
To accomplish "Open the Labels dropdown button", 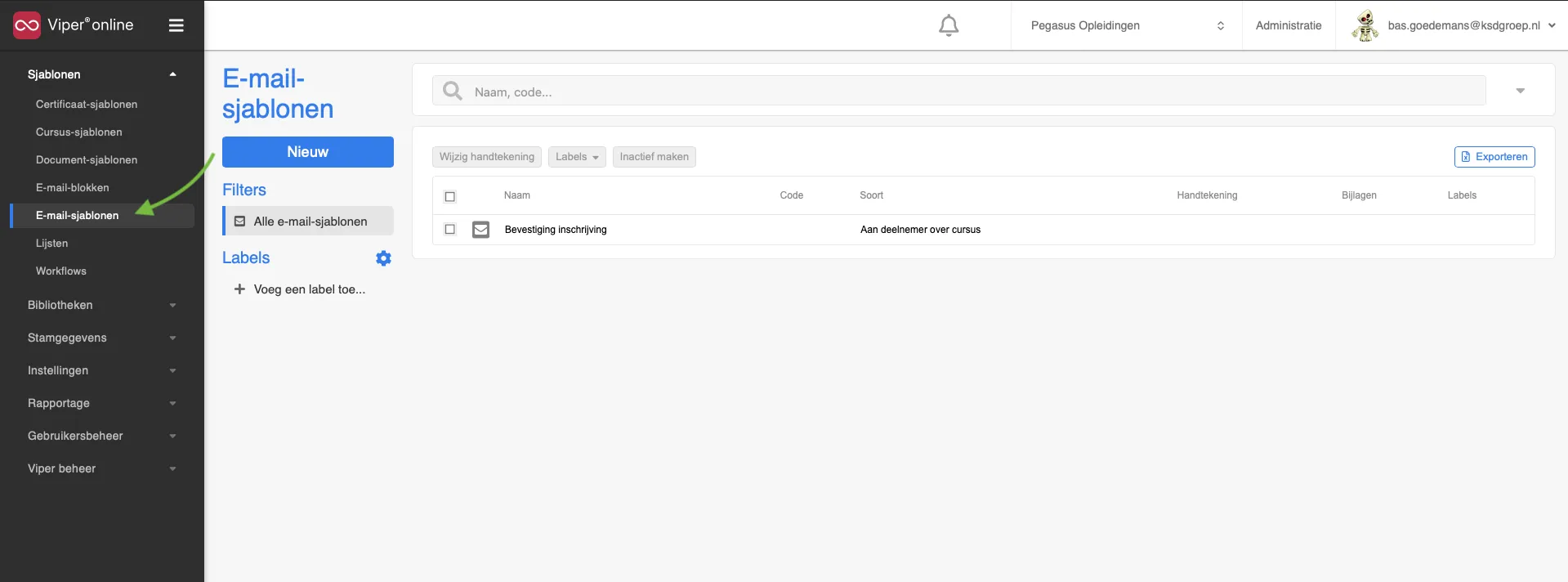I will pyautogui.click(x=577, y=157).
